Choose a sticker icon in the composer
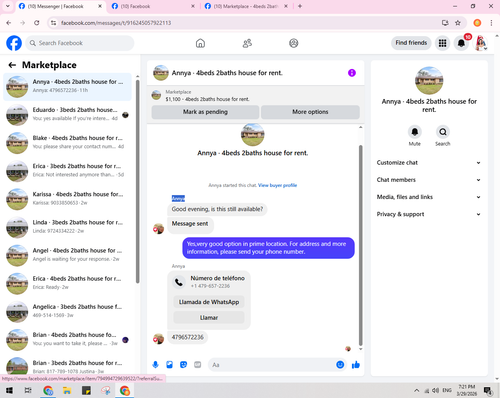 [x=183, y=365]
